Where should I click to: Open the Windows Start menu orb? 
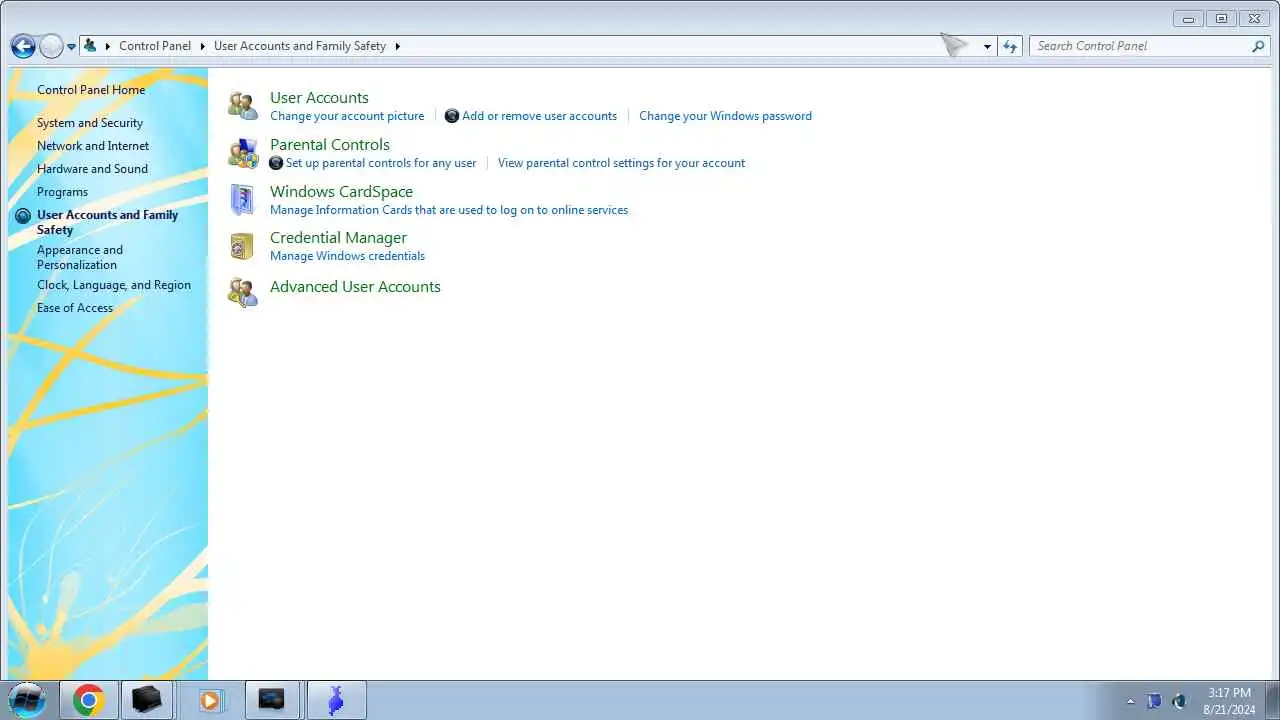27,700
